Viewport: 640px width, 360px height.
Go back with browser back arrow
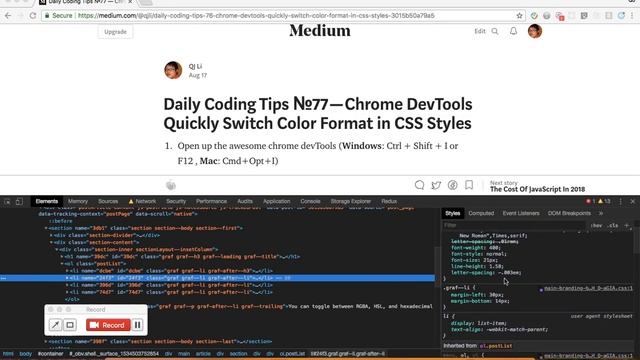click(8, 16)
